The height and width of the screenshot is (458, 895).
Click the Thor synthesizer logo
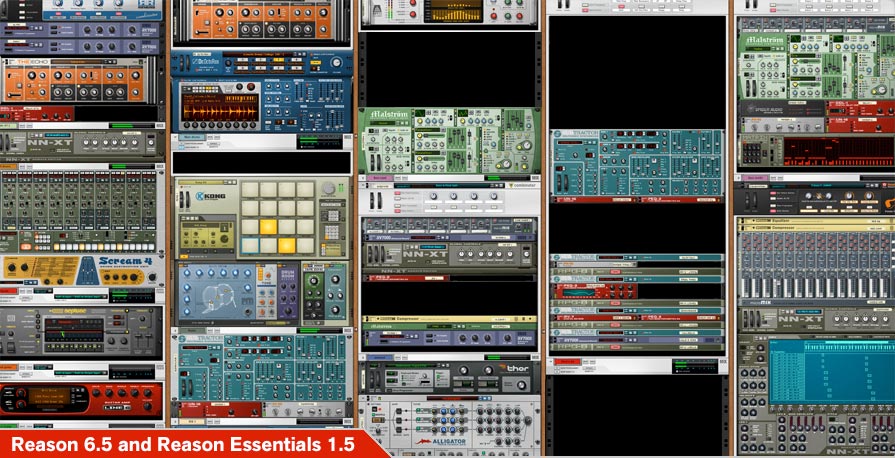coord(519,367)
